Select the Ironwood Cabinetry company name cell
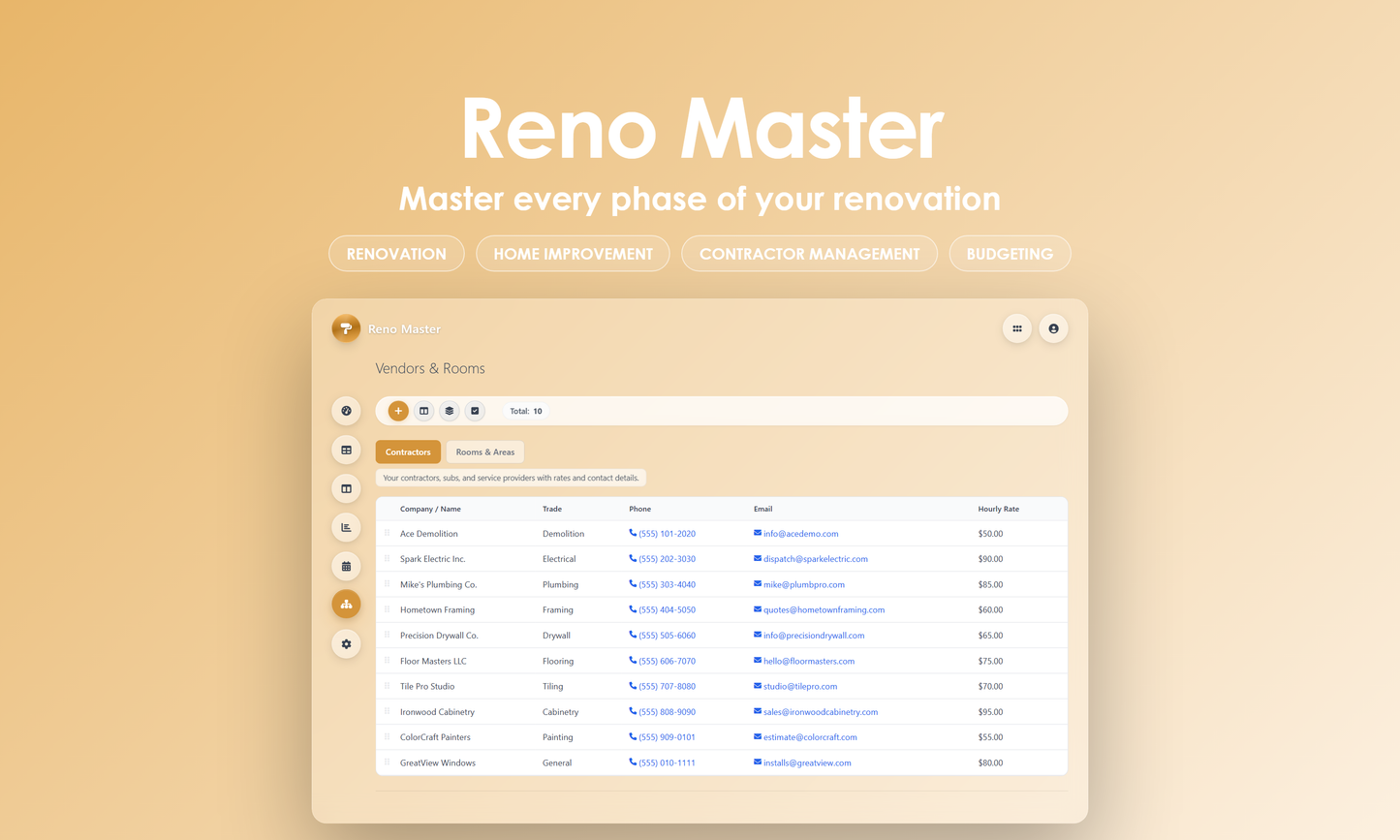Image resolution: width=1400 pixels, height=840 pixels. 437,712
